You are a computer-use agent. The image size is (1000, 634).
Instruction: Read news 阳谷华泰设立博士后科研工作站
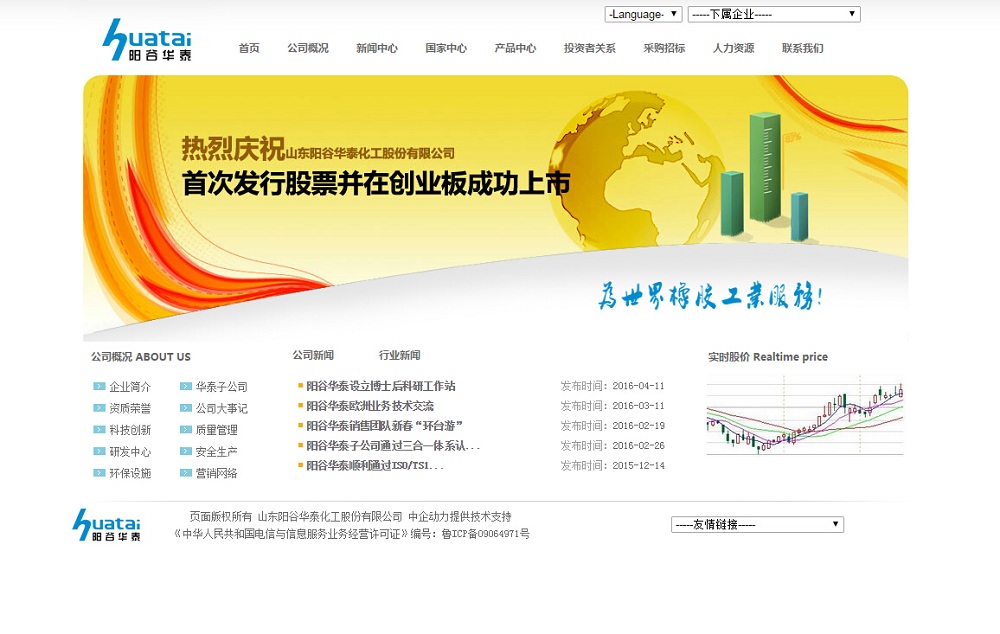point(381,386)
